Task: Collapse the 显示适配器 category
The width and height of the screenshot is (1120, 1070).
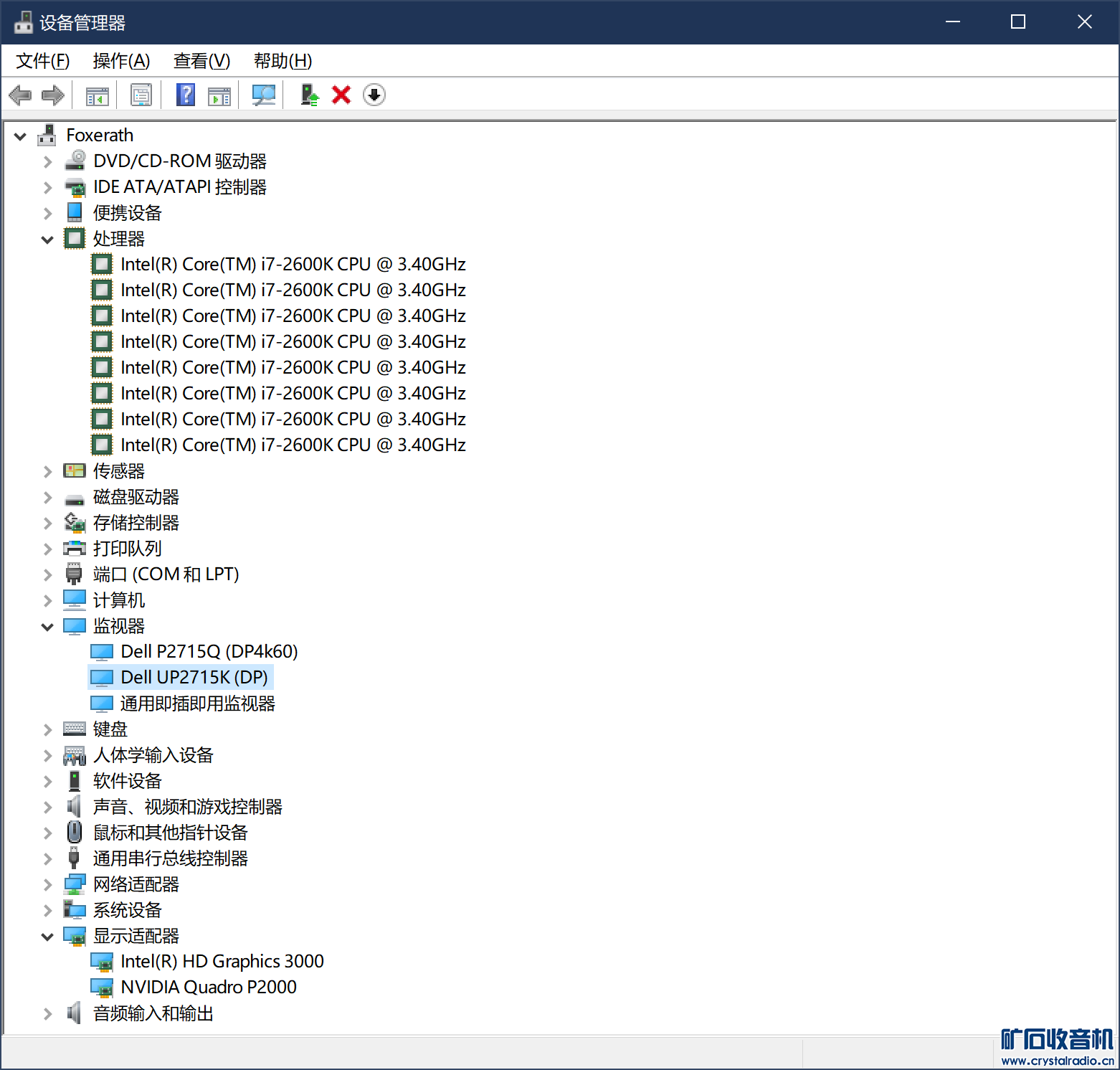Action: click(47, 936)
